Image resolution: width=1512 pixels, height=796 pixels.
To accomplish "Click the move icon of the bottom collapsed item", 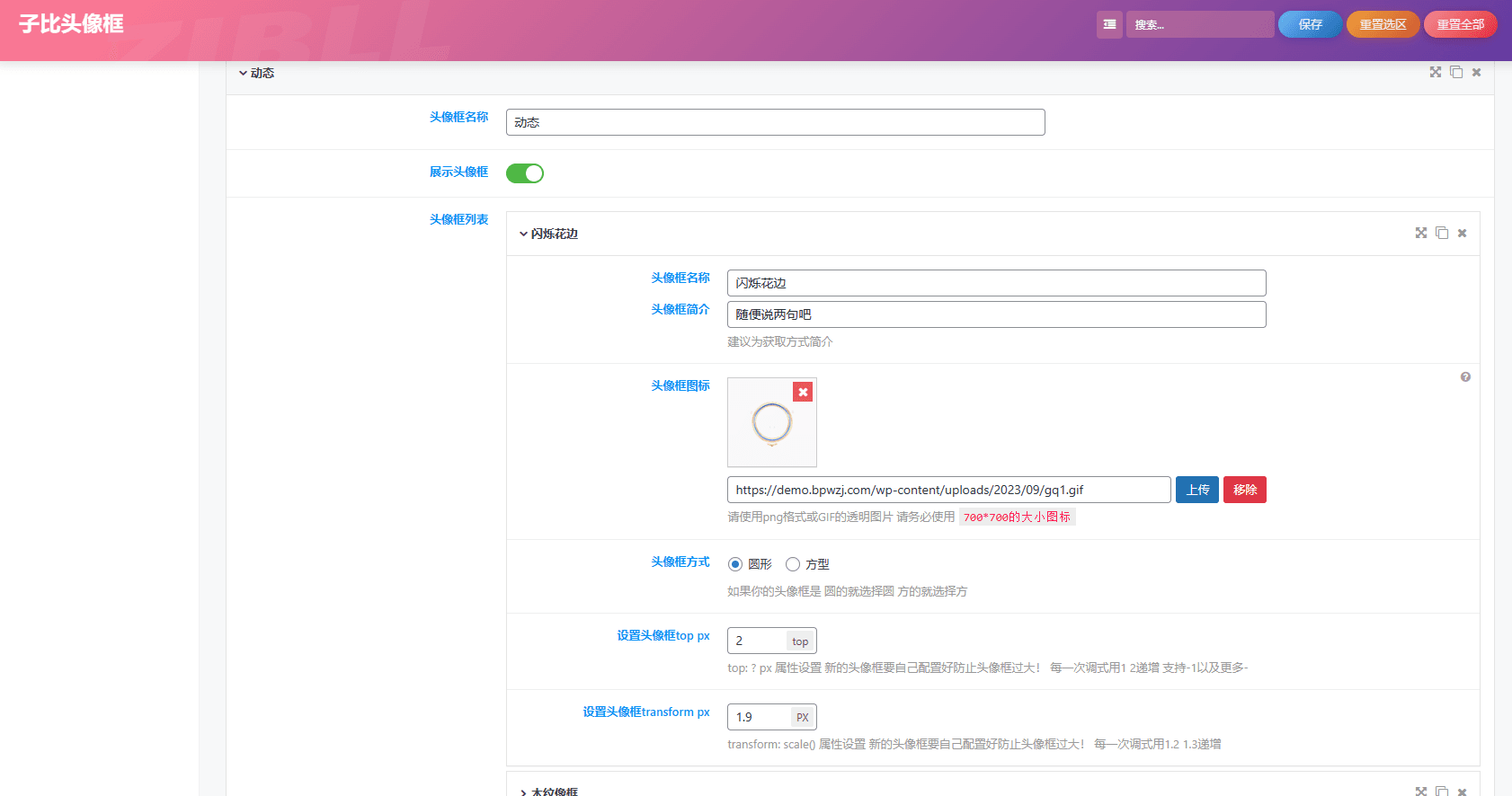I will pos(1421,792).
